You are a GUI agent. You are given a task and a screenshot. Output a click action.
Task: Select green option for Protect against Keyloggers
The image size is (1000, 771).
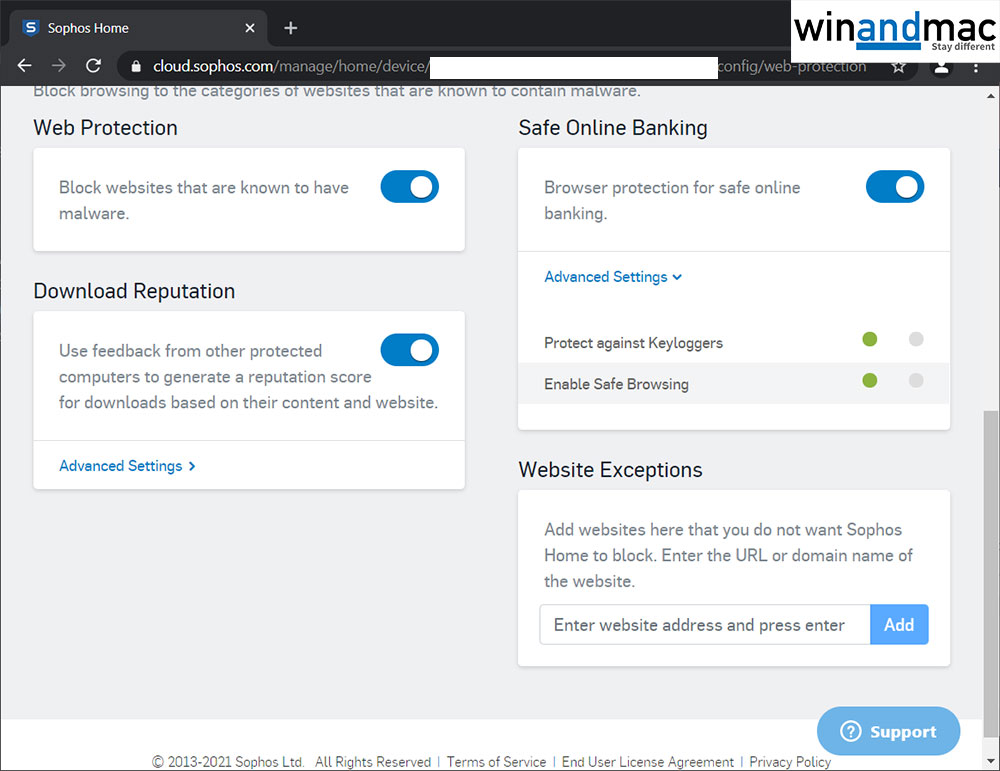tap(869, 339)
